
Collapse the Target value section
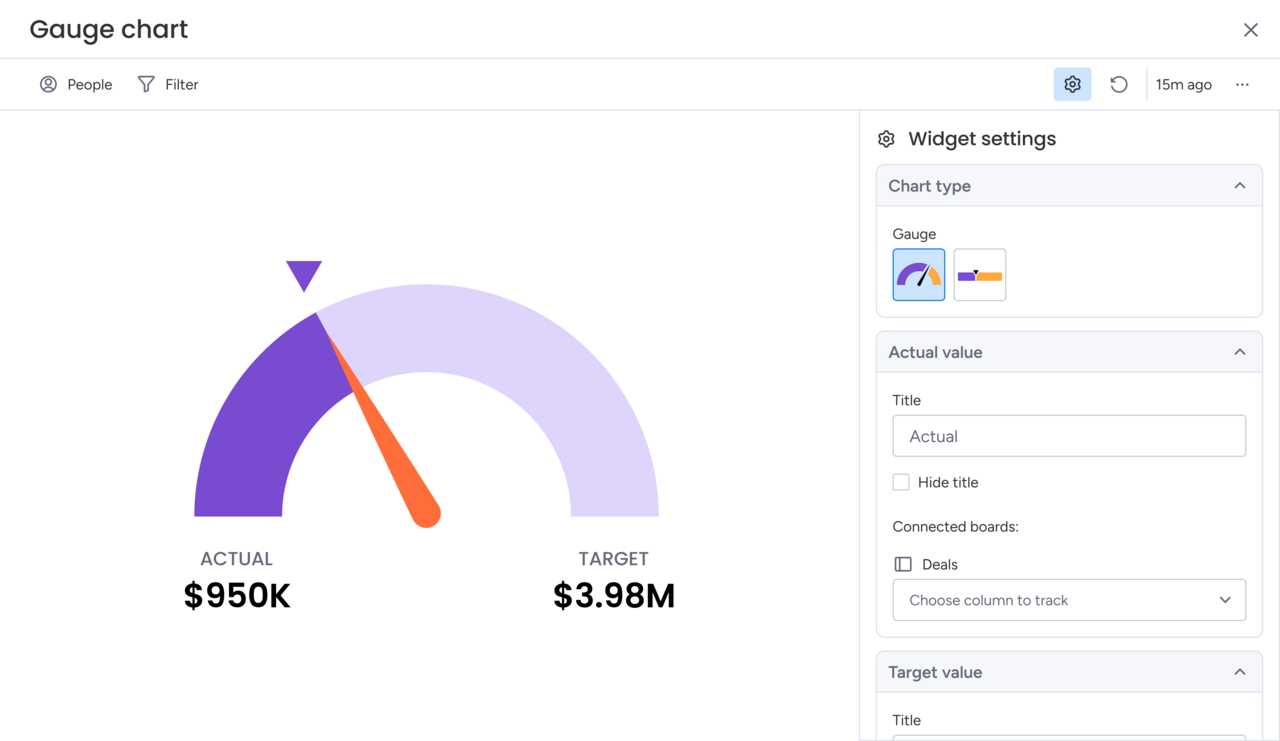click(x=1240, y=672)
